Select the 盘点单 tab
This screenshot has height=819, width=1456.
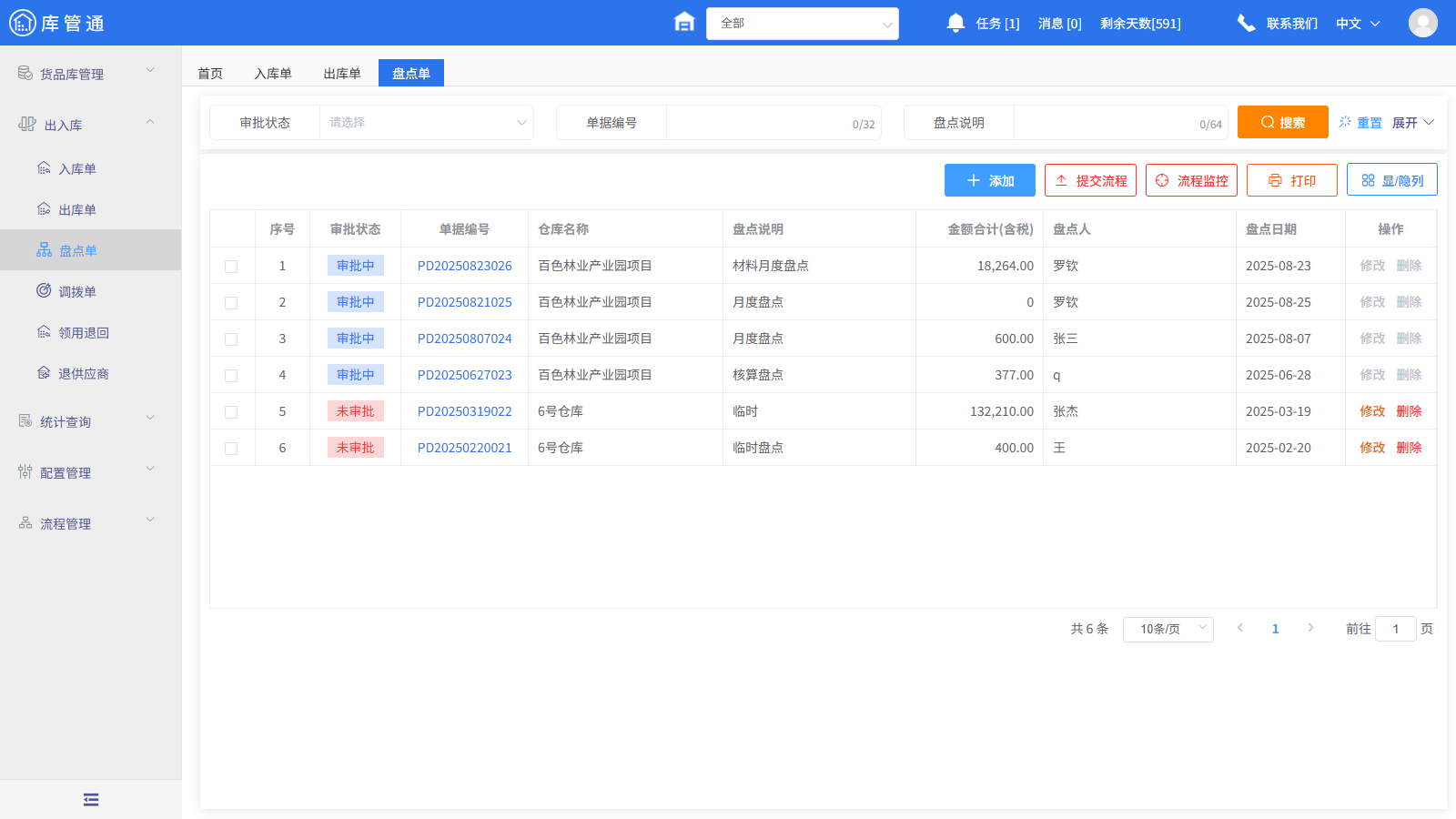point(411,73)
